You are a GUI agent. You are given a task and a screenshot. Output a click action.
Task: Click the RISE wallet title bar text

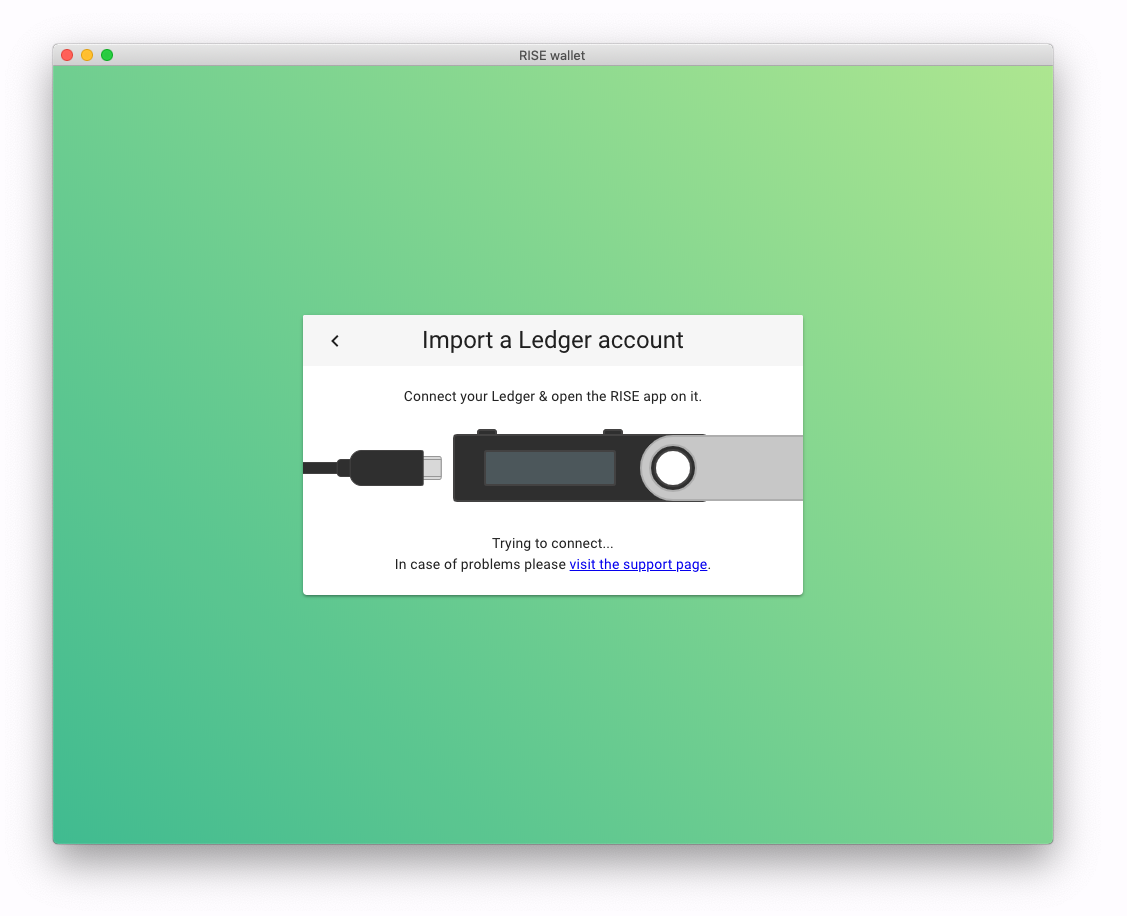[552, 55]
